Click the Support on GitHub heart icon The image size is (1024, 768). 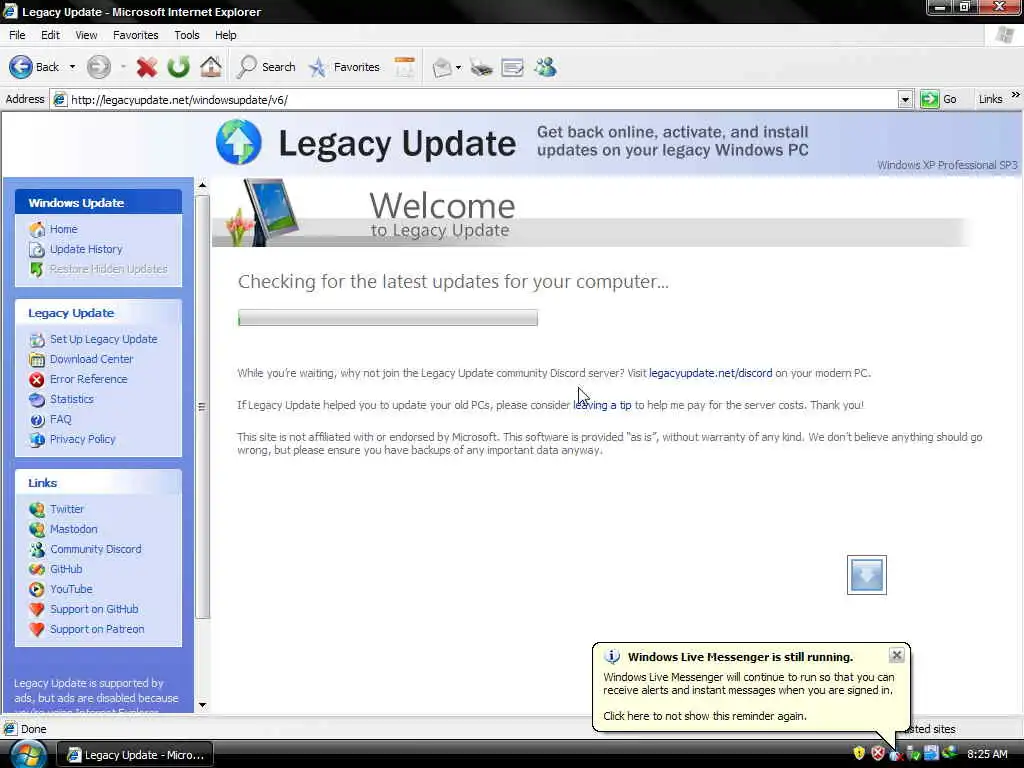tap(37, 609)
